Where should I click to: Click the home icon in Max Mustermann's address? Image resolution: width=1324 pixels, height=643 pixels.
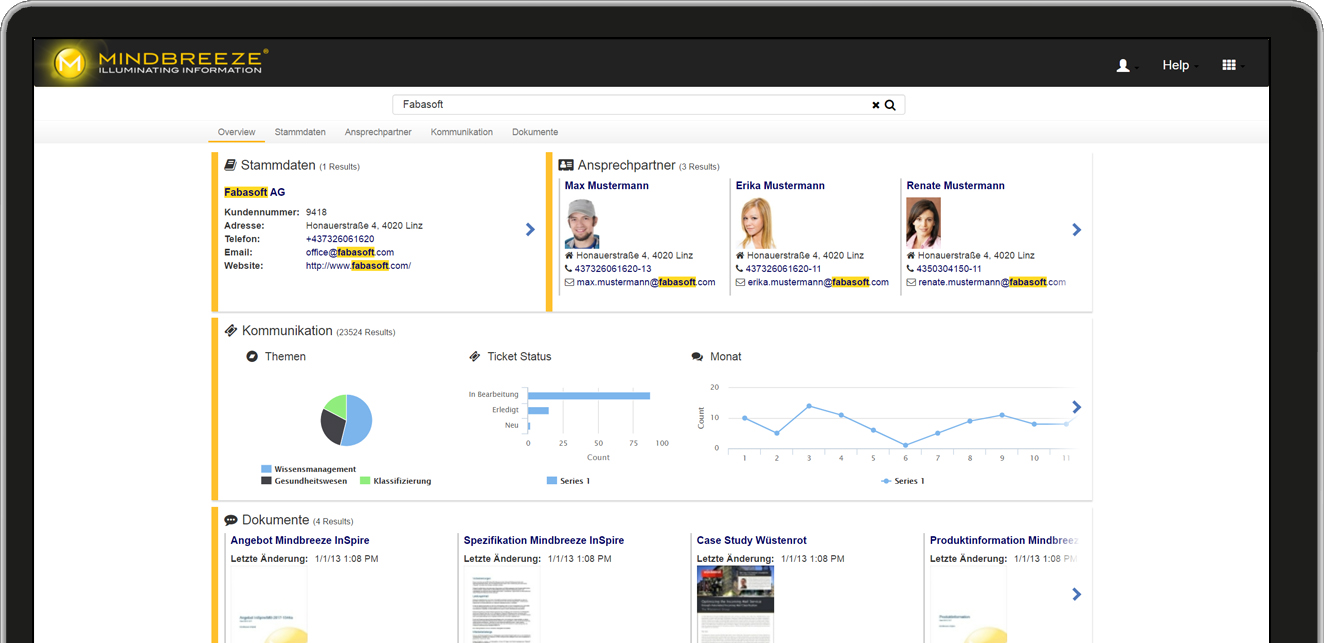coord(570,255)
